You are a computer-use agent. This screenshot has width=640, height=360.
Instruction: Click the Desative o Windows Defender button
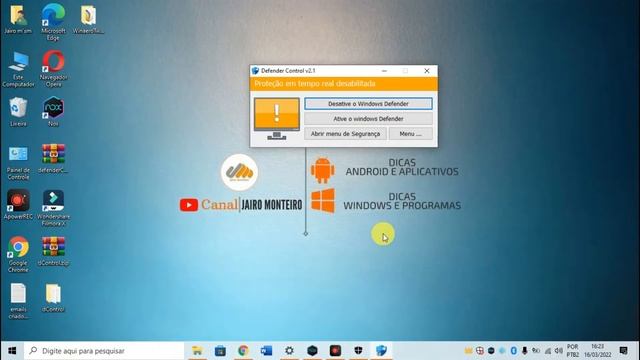pyautogui.click(x=368, y=104)
